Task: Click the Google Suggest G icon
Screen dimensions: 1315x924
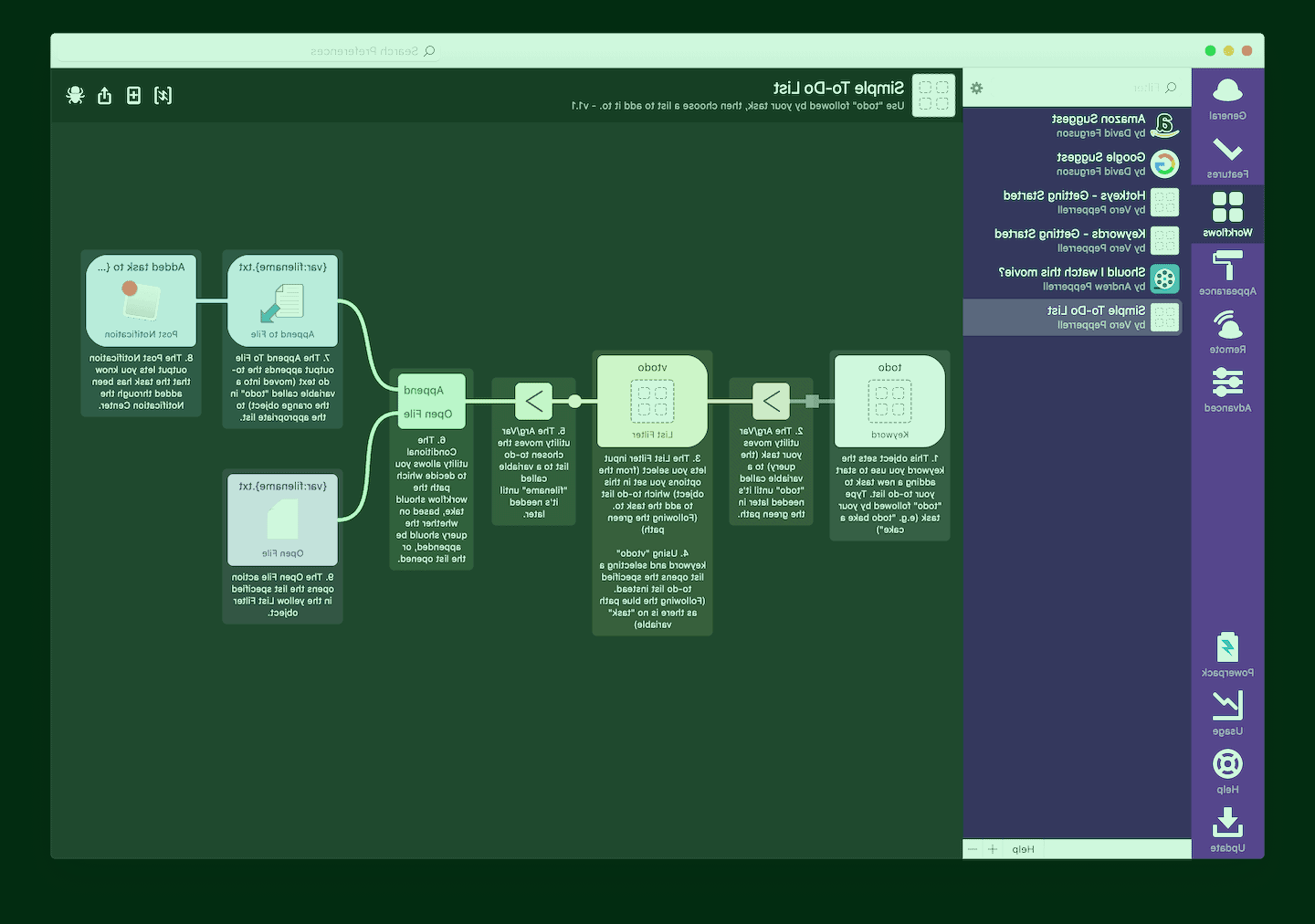Action: pyautogui.click(x=1164, y=163)
